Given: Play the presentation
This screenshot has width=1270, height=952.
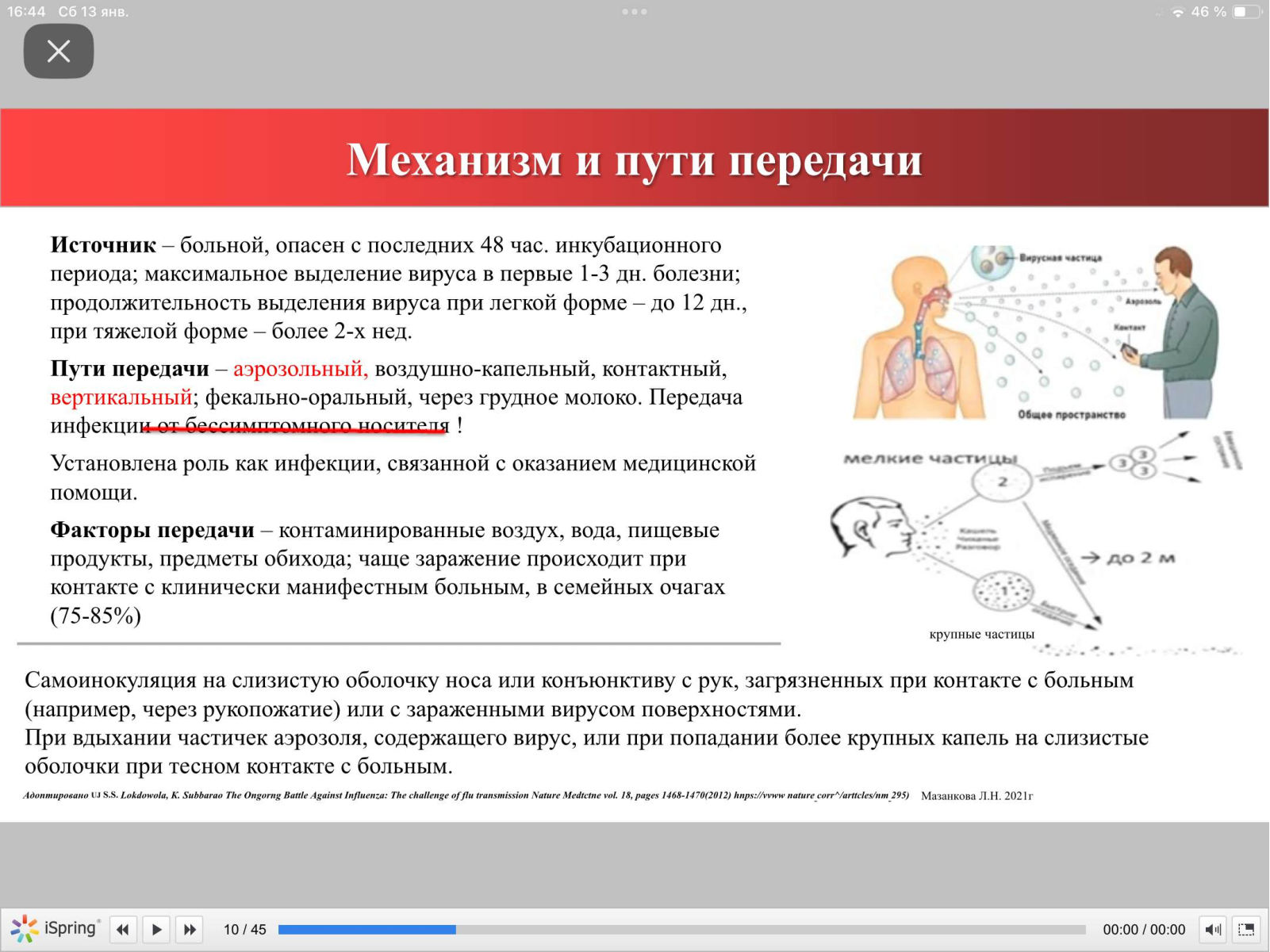Looking at the screenshot, I should 156,929.
